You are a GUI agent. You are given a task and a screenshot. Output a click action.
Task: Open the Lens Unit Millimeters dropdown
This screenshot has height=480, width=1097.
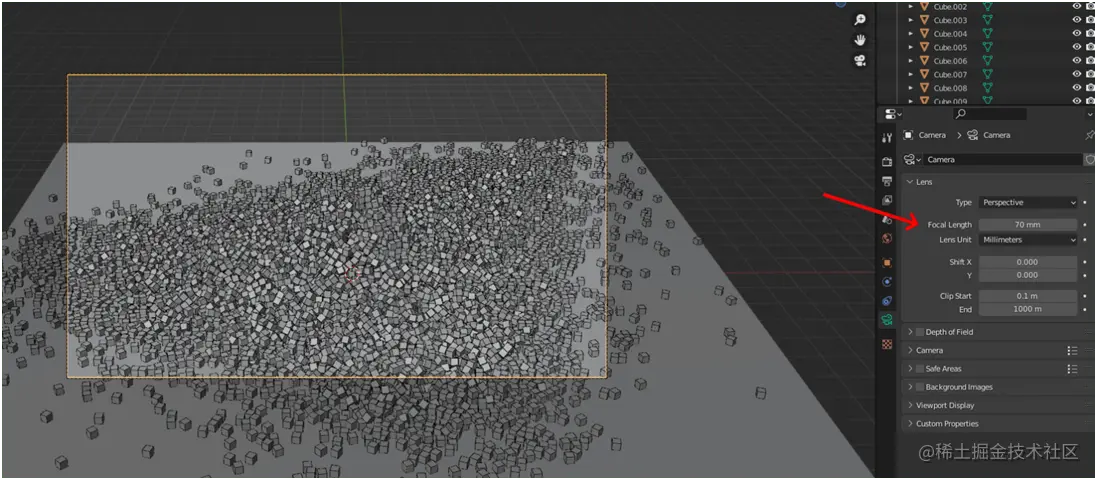1028,239
